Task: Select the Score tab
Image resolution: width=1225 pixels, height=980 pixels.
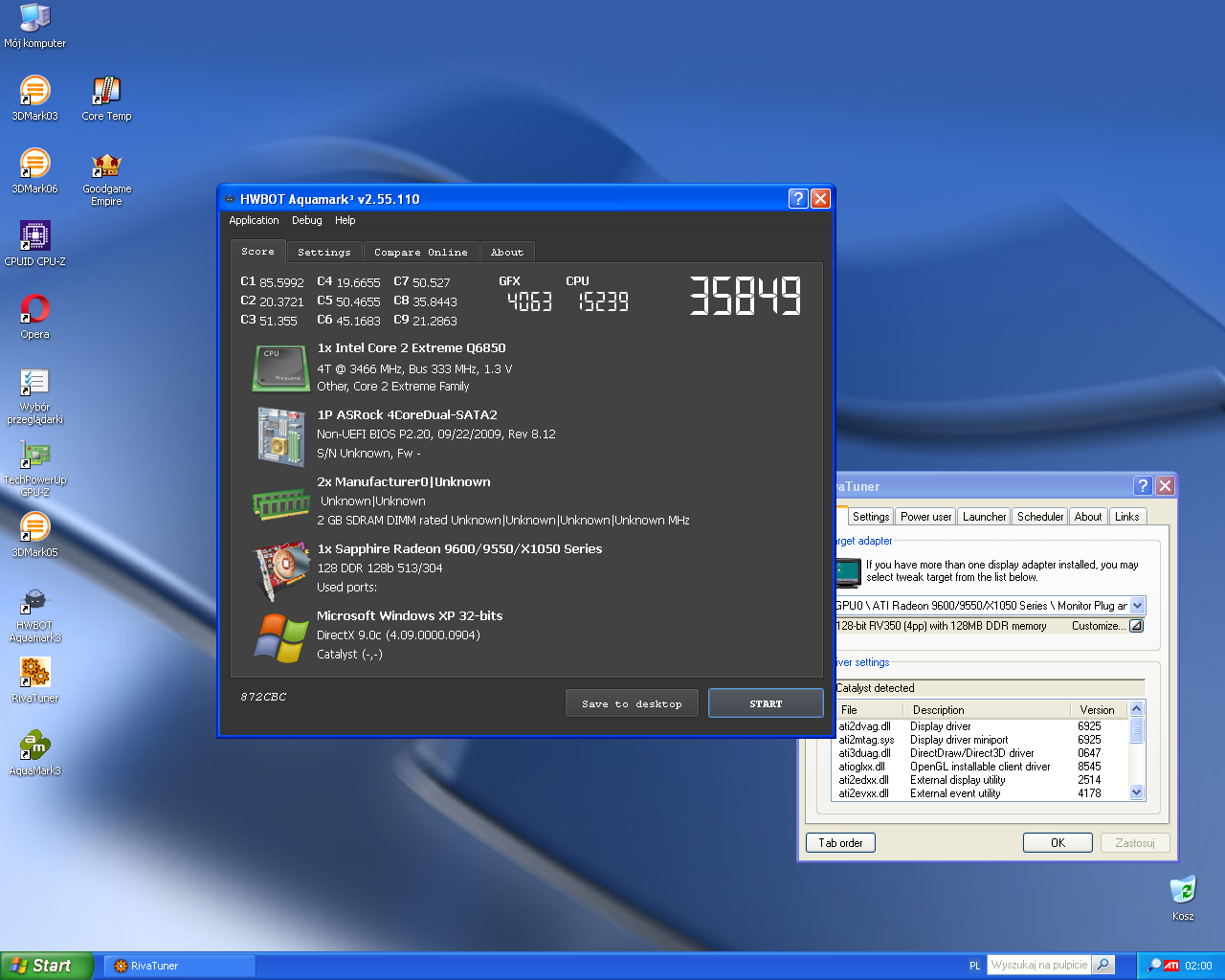Action: pos(257,251)
